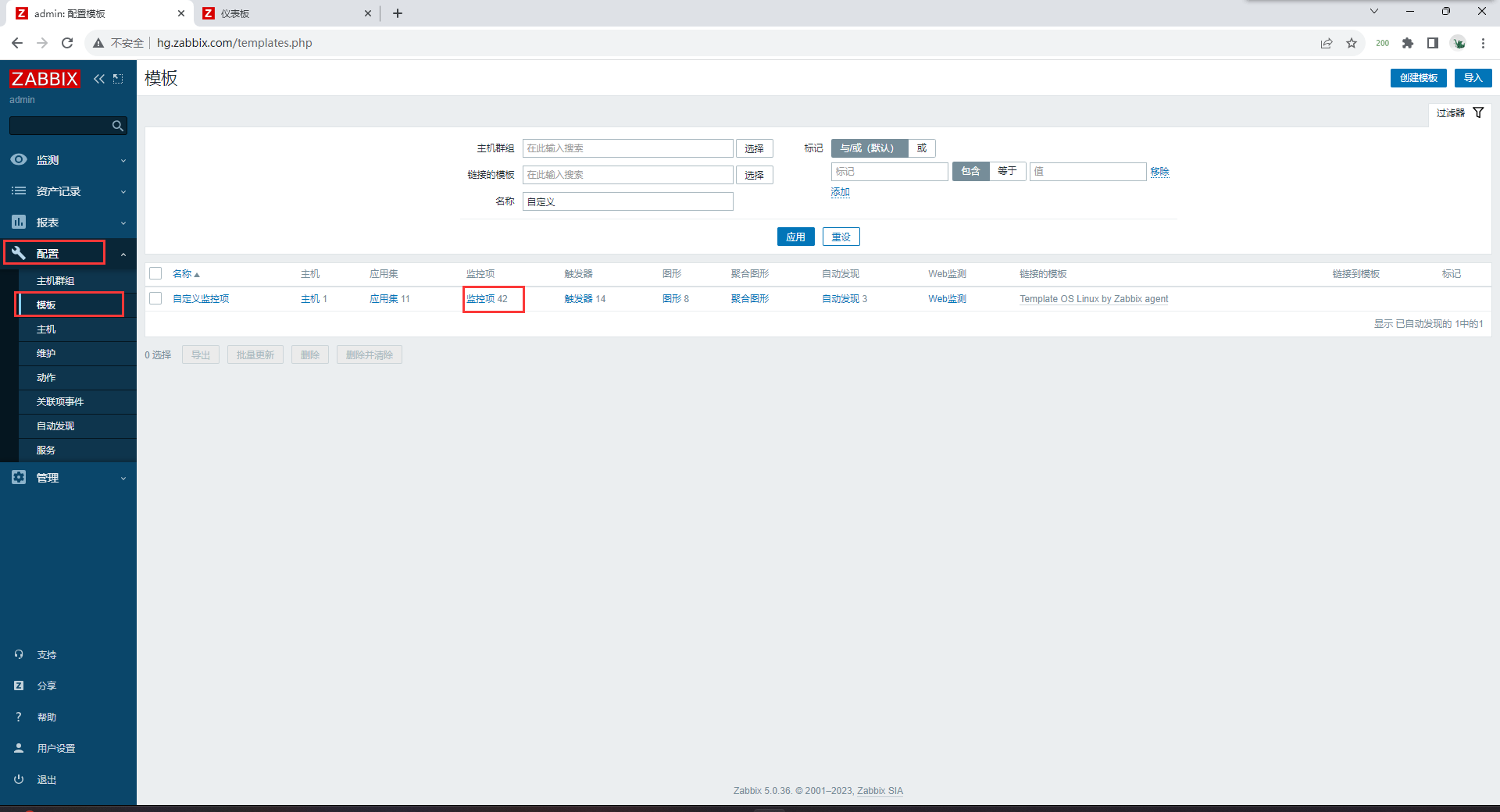The width and height of the screenshot is (1500, 812).
Task: Open browser extensions puzzle icon
Action: (x=1408, y=43)
